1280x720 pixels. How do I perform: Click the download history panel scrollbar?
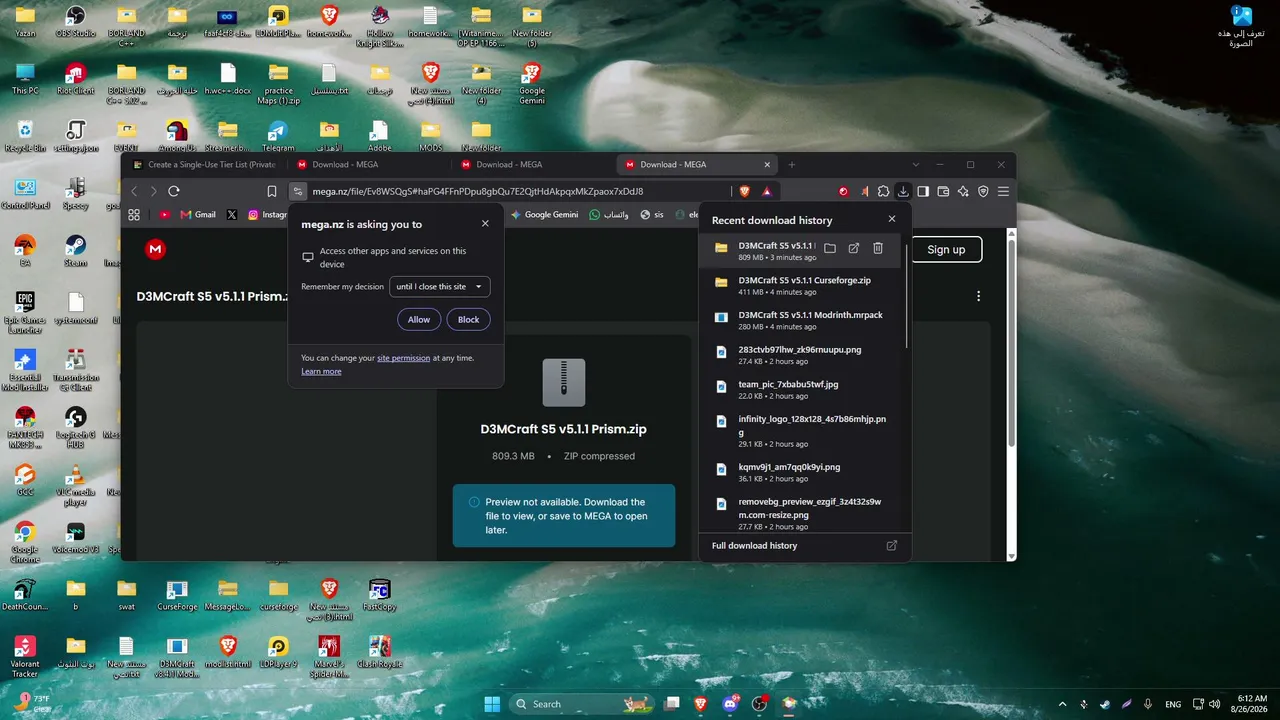click(907, 295)
